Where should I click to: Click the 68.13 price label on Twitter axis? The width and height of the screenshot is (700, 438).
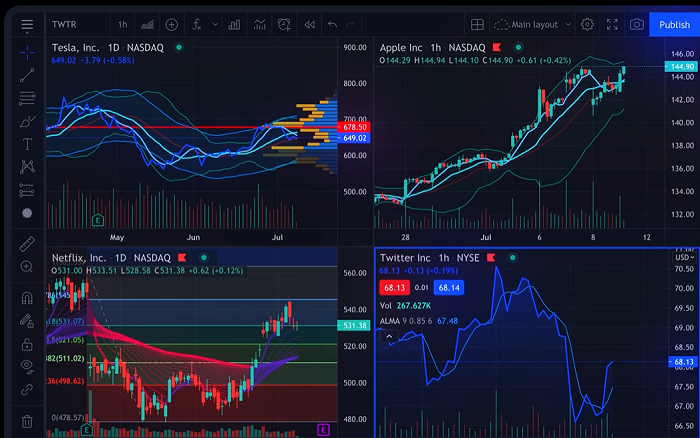pos(683,362)
